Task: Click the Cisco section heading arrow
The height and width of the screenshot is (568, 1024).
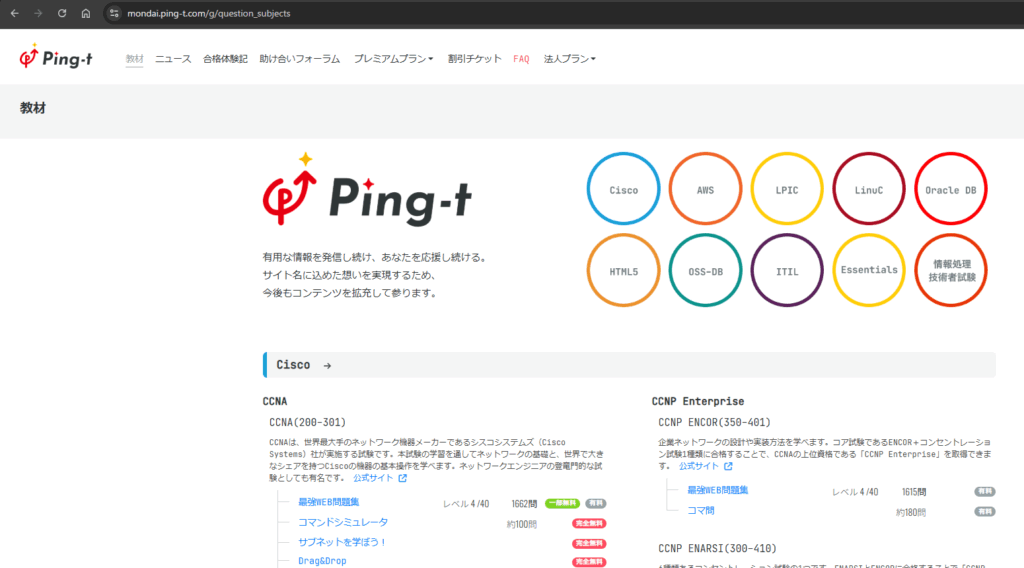Action: (327, 366)
